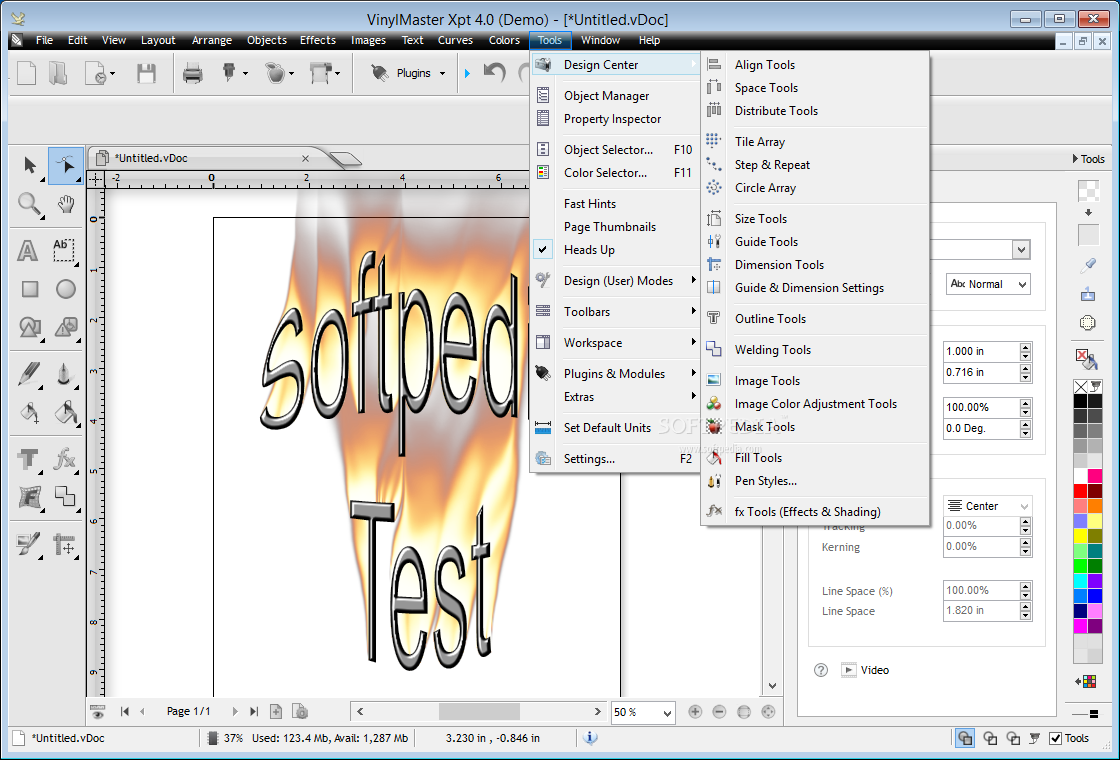This screenshot has width=1120, height=760.
Task: Open the 50 % zoom dropdown
Action: [666, 712]
